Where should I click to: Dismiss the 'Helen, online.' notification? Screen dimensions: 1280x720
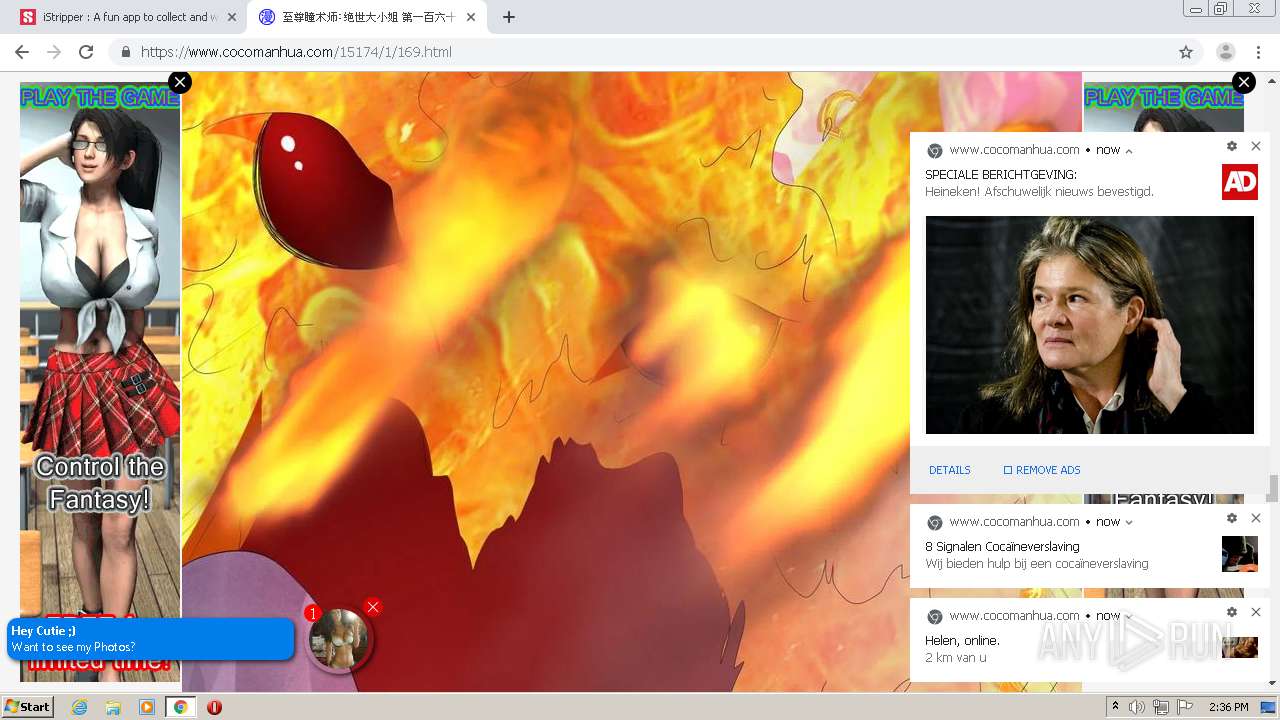click(x=1256, y=612)
